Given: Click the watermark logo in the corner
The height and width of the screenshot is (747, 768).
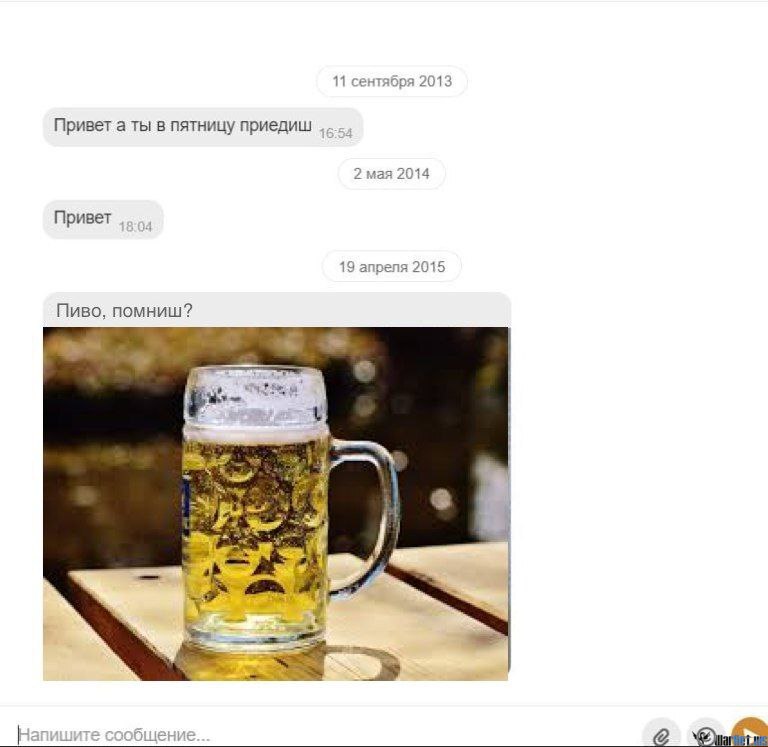Looking at the screenshot, I should coord(739,739).
